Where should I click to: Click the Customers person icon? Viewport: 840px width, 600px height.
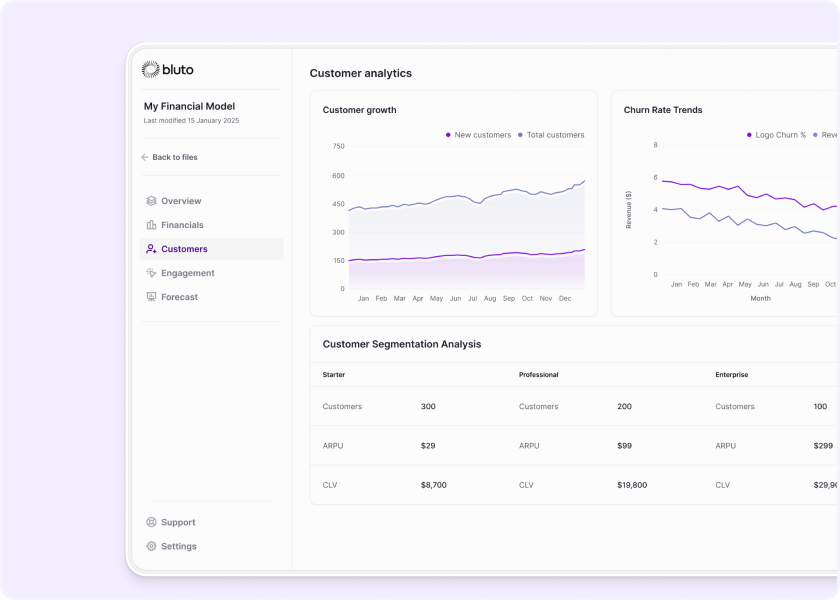pos(151,249)
